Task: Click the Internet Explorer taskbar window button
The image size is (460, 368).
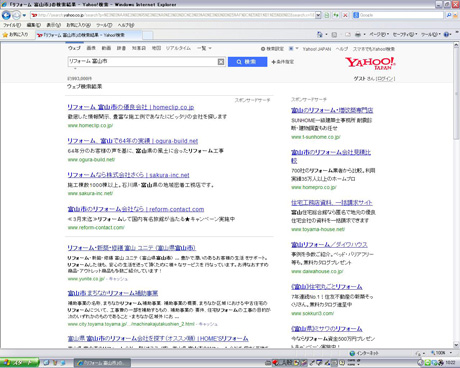Action: click(x=102, y=363)
